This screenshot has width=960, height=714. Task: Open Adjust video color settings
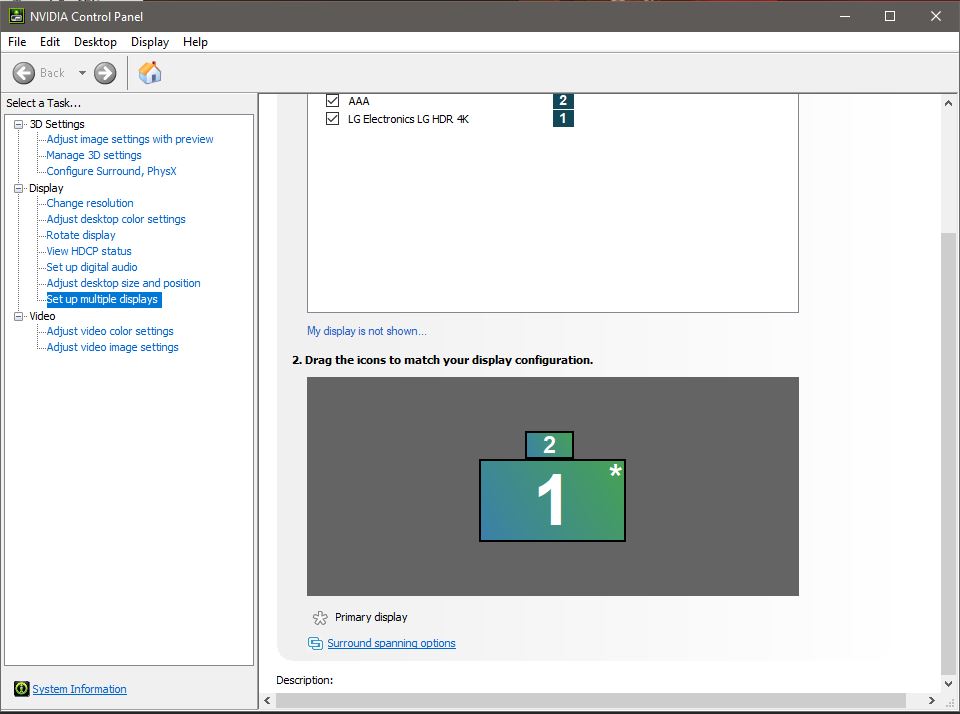tap(110, 331)
